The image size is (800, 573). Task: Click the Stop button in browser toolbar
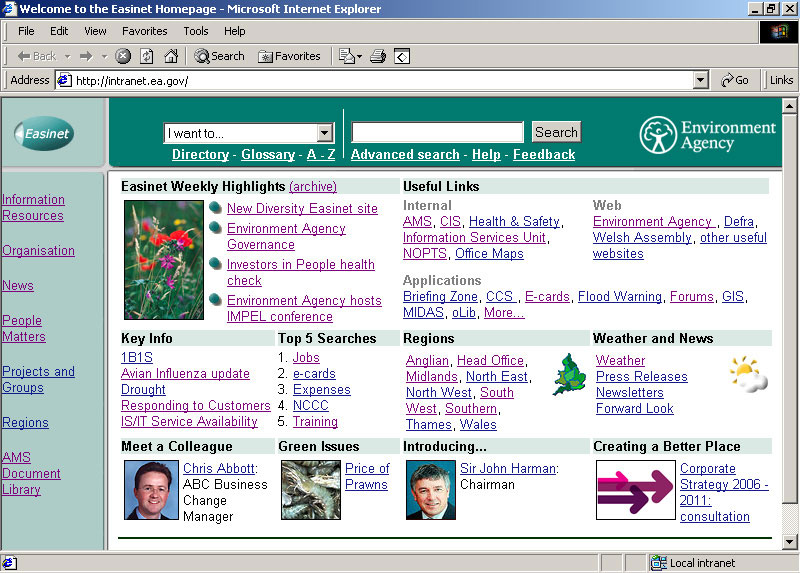[x=123, y=56]
